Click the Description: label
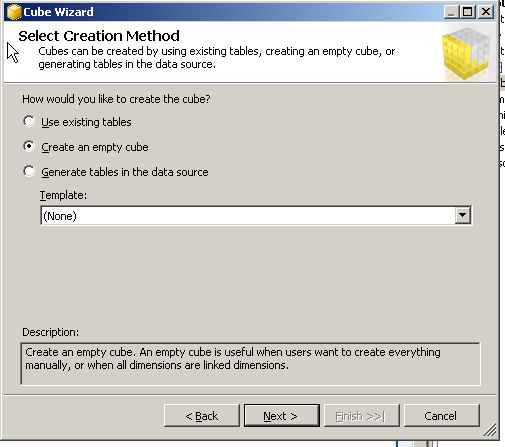The width and height of the screenshot is (505, 447). coord(51,332)
